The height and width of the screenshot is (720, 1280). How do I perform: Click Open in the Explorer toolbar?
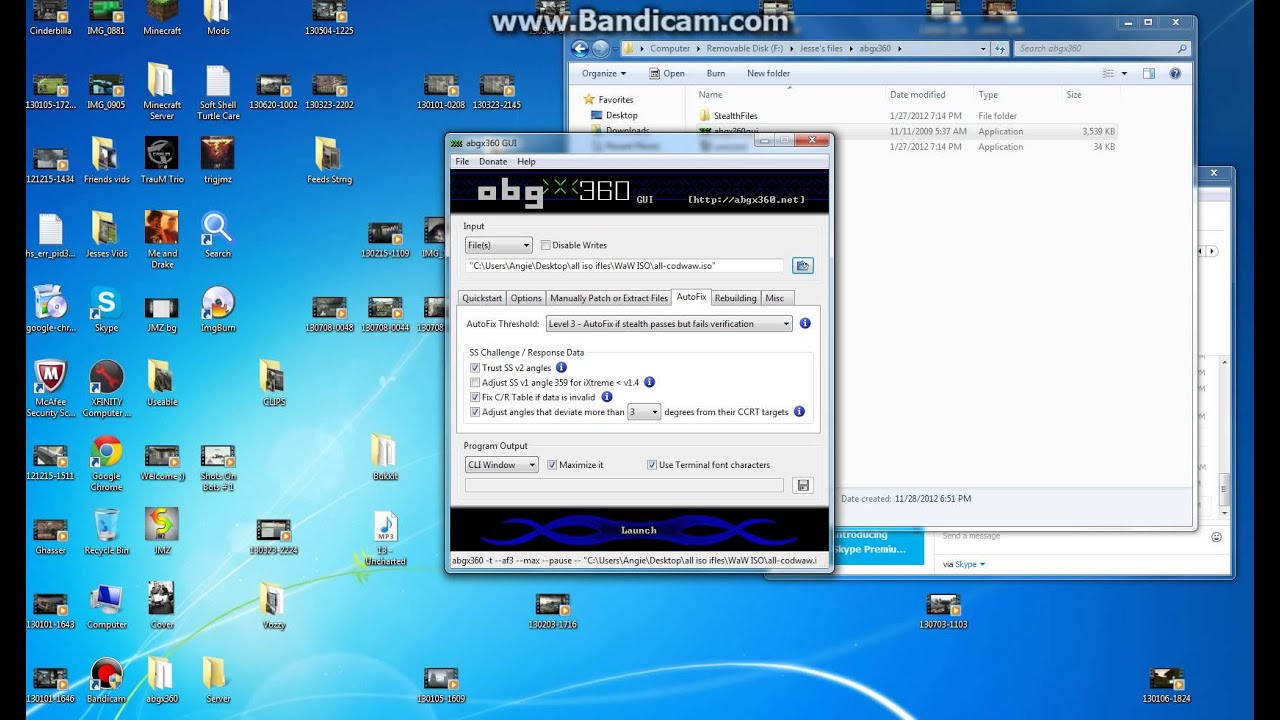click(667, 73)
